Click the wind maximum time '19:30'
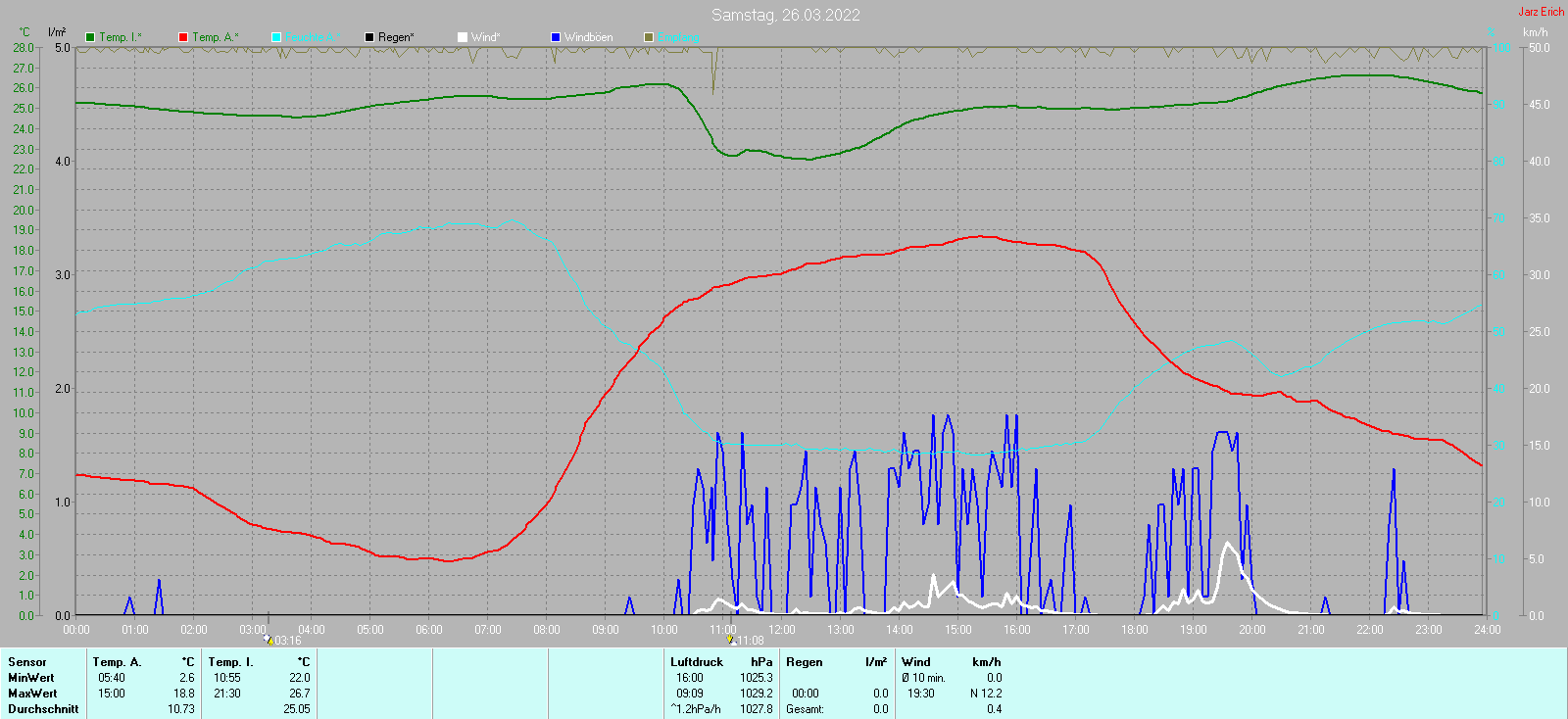 921,694
